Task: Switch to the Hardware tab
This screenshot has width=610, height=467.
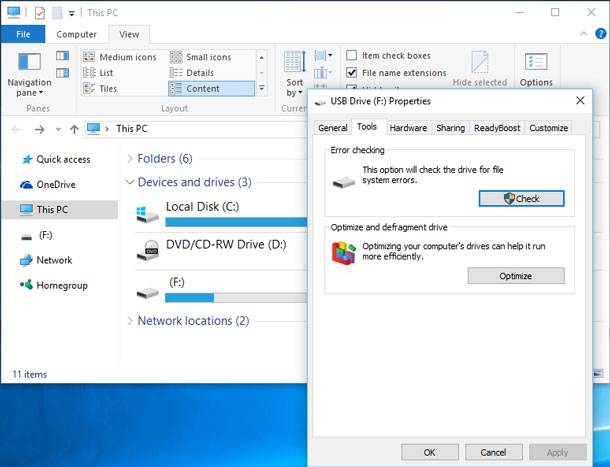Action: pyautogui.click(x=408, y=128)
